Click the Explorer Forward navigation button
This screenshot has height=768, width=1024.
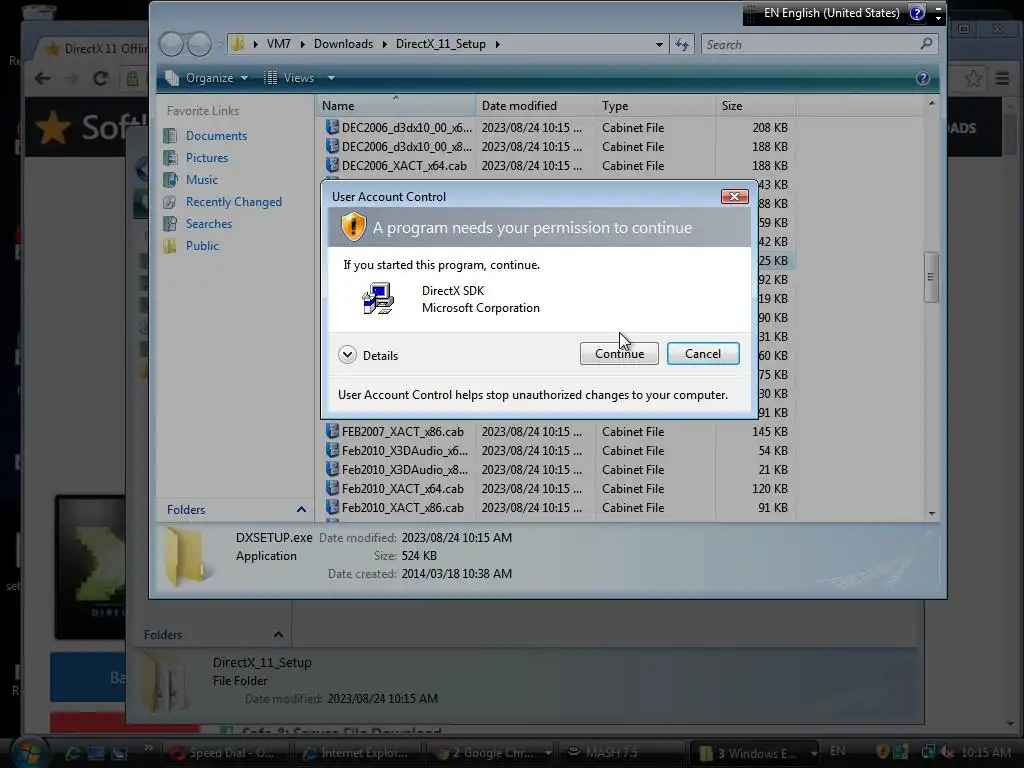coord(199,44)
